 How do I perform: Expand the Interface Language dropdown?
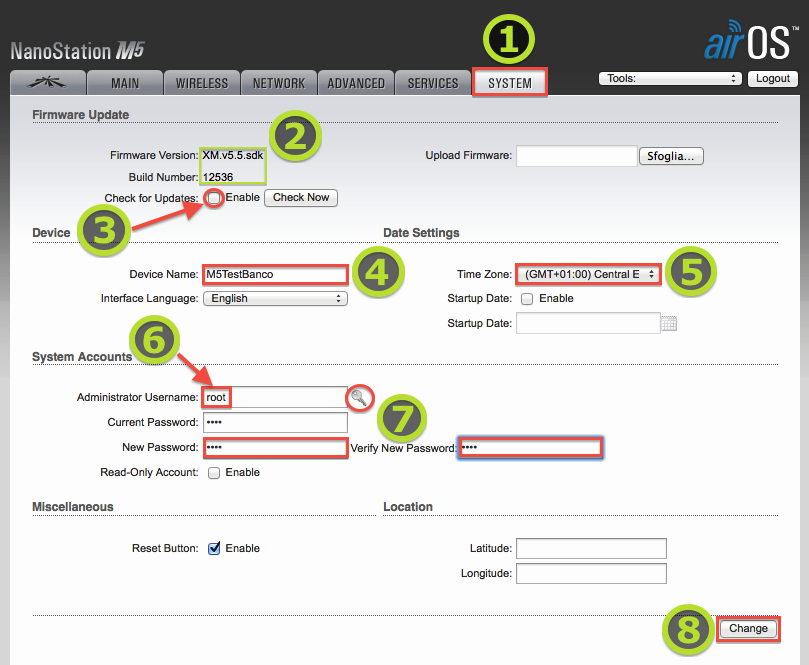click(275, 298)
